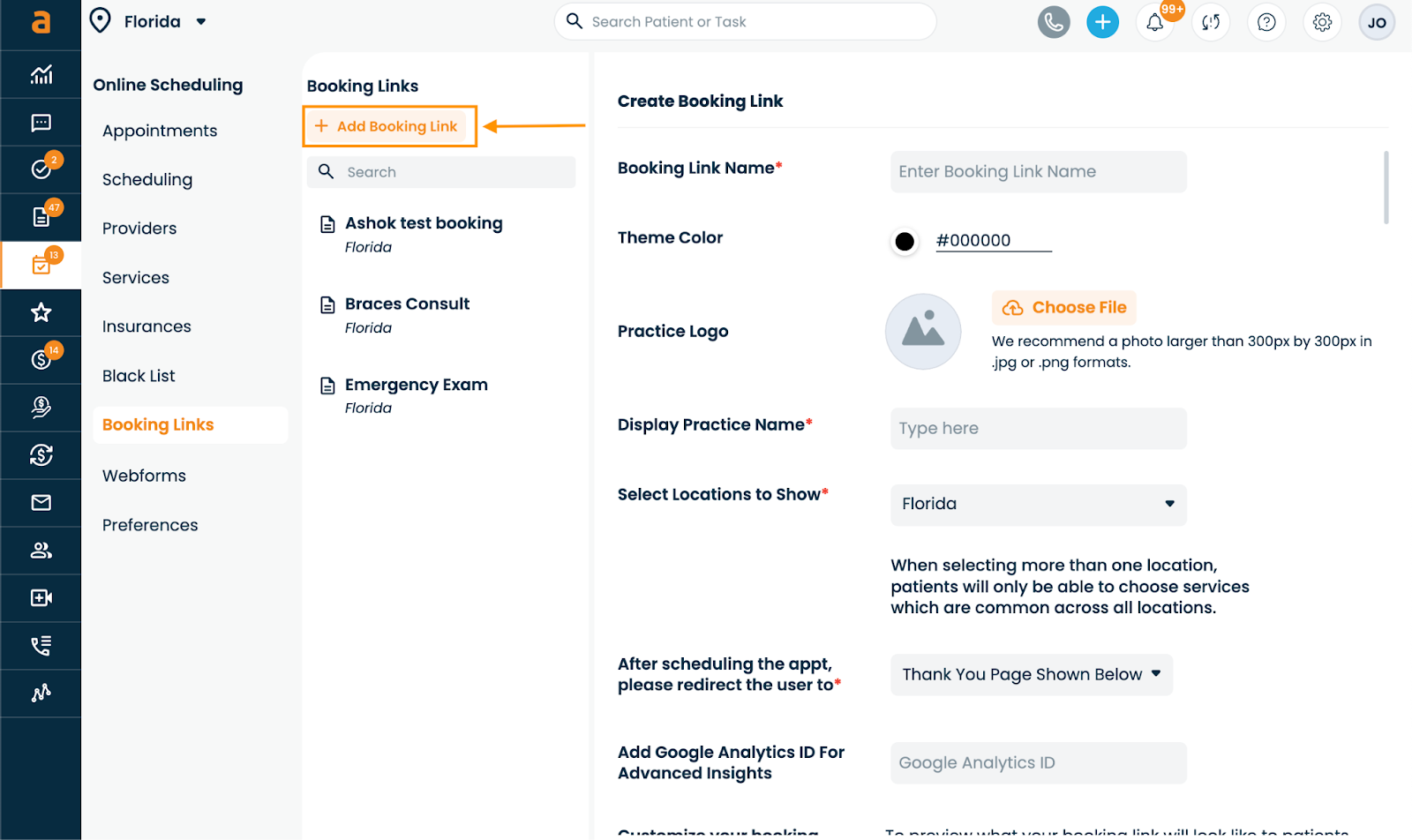This screenshot has height=840, width=1412.
Task: Click the blue plus create icon
Action: 1102,22
